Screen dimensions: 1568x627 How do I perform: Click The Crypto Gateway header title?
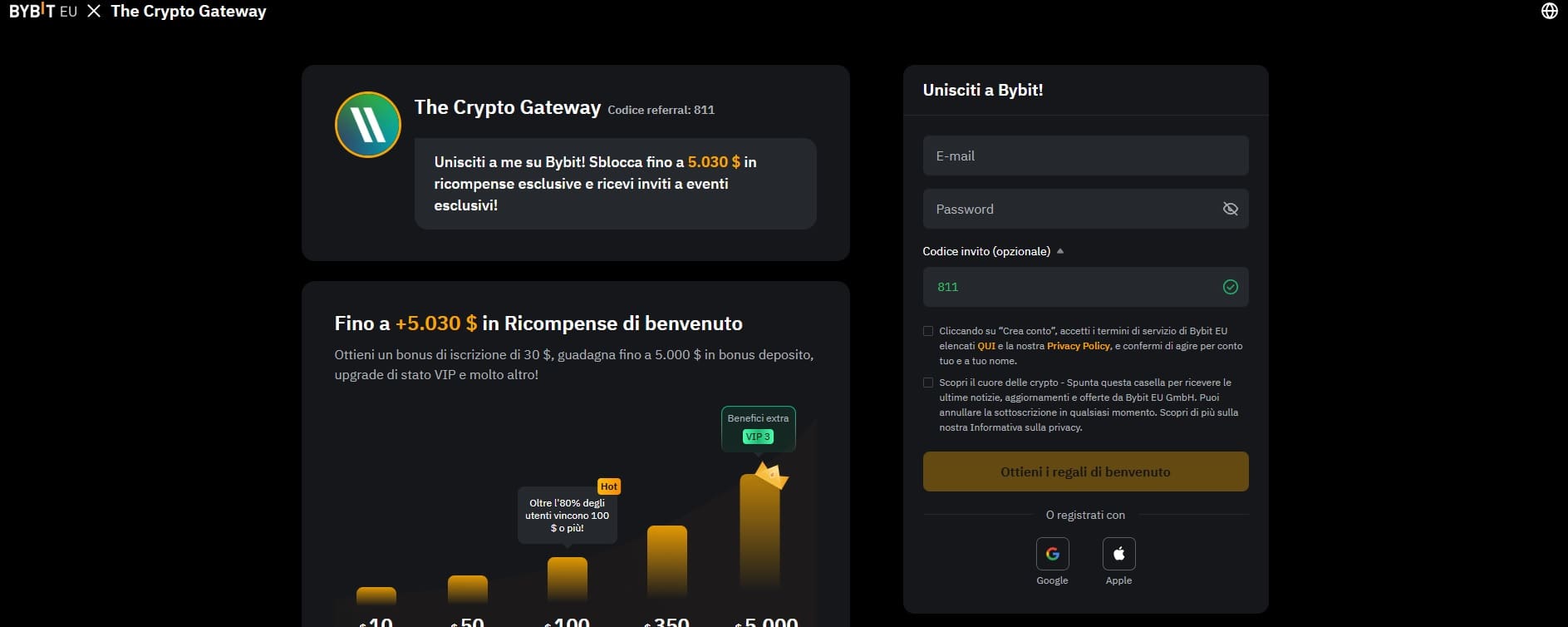(x=189, y=12)
